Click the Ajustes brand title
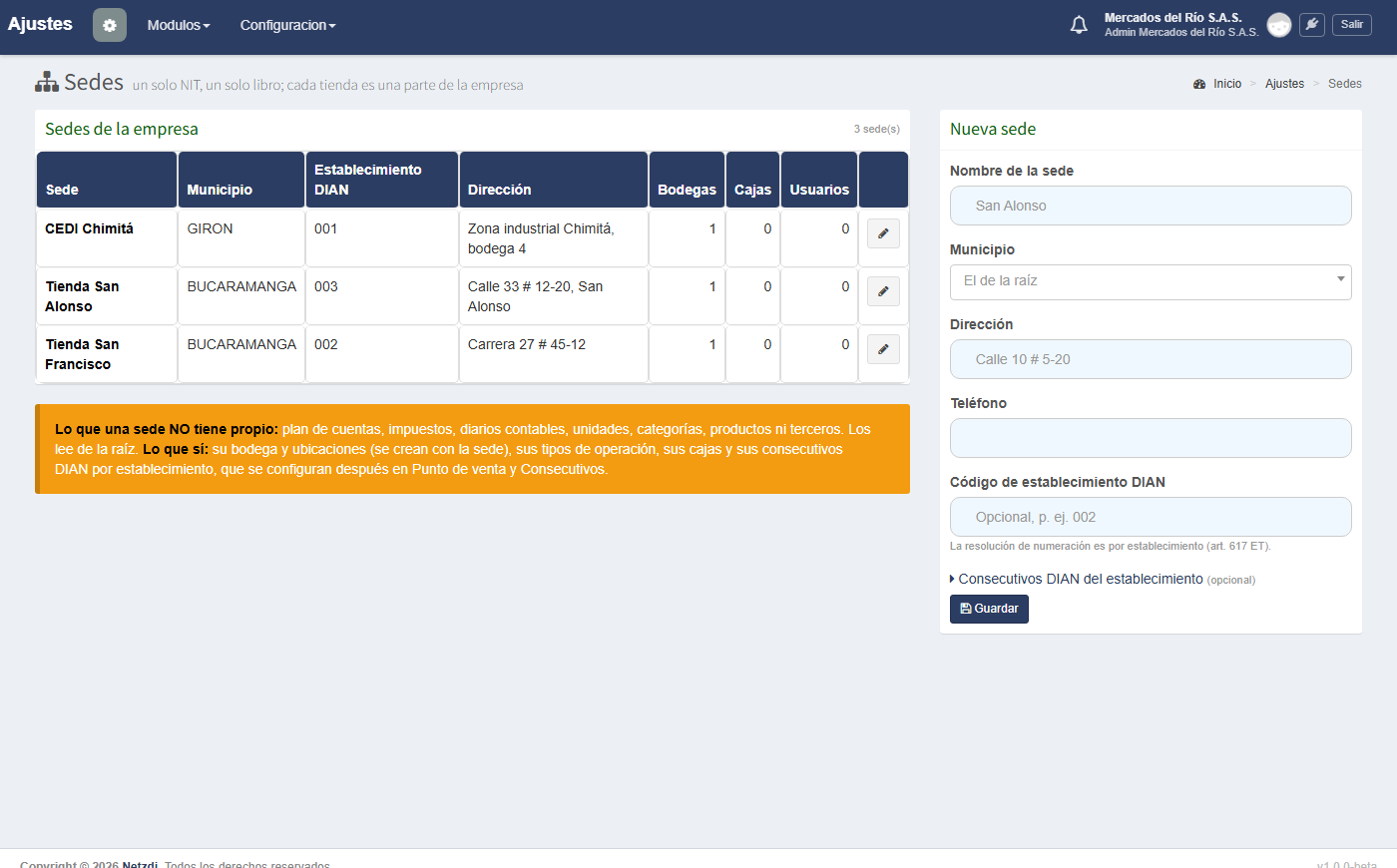 pos(40,24)
